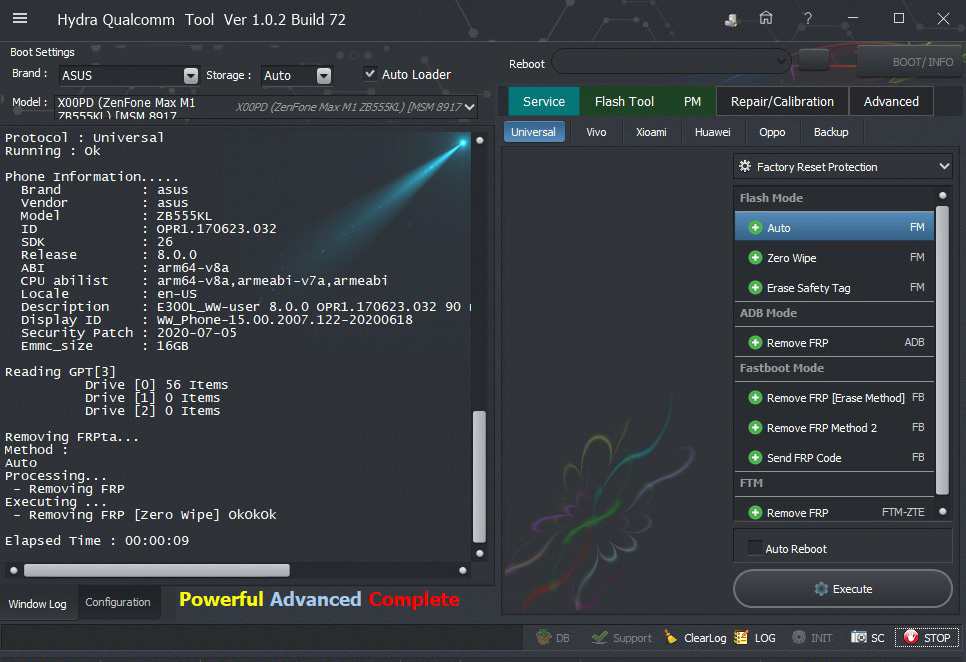Screen dimensions: 966x662
Task: Click plus icon beside Remove FRP Method 2
Action: pyautogui.click(x=755, y=427)
